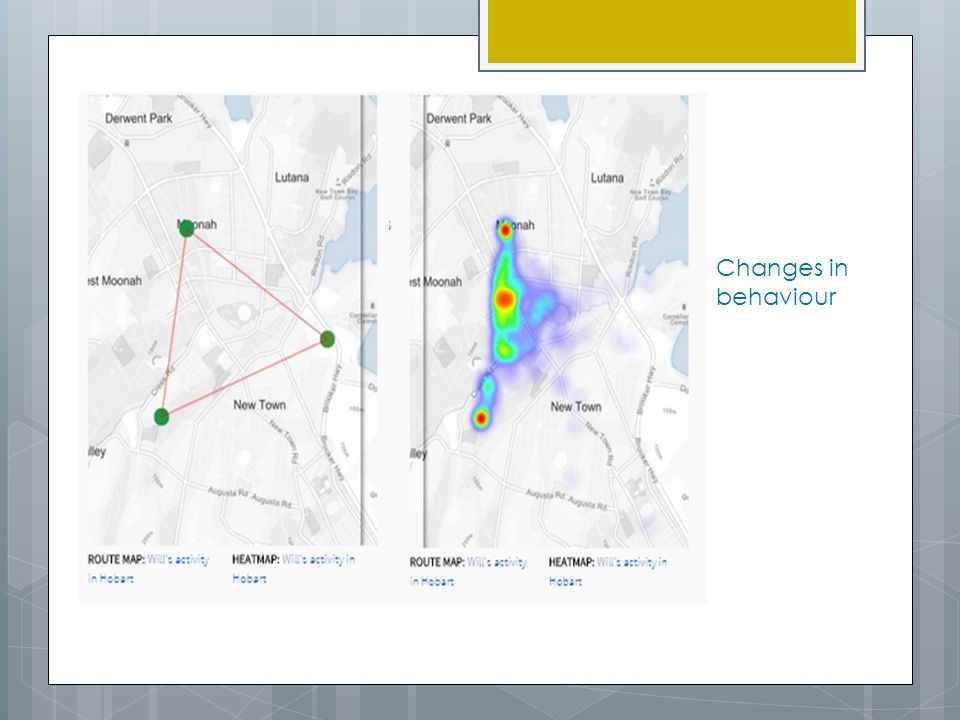
Task: Open HEATMAP link under the triangle route image
Action: click(x=293, y=569)
